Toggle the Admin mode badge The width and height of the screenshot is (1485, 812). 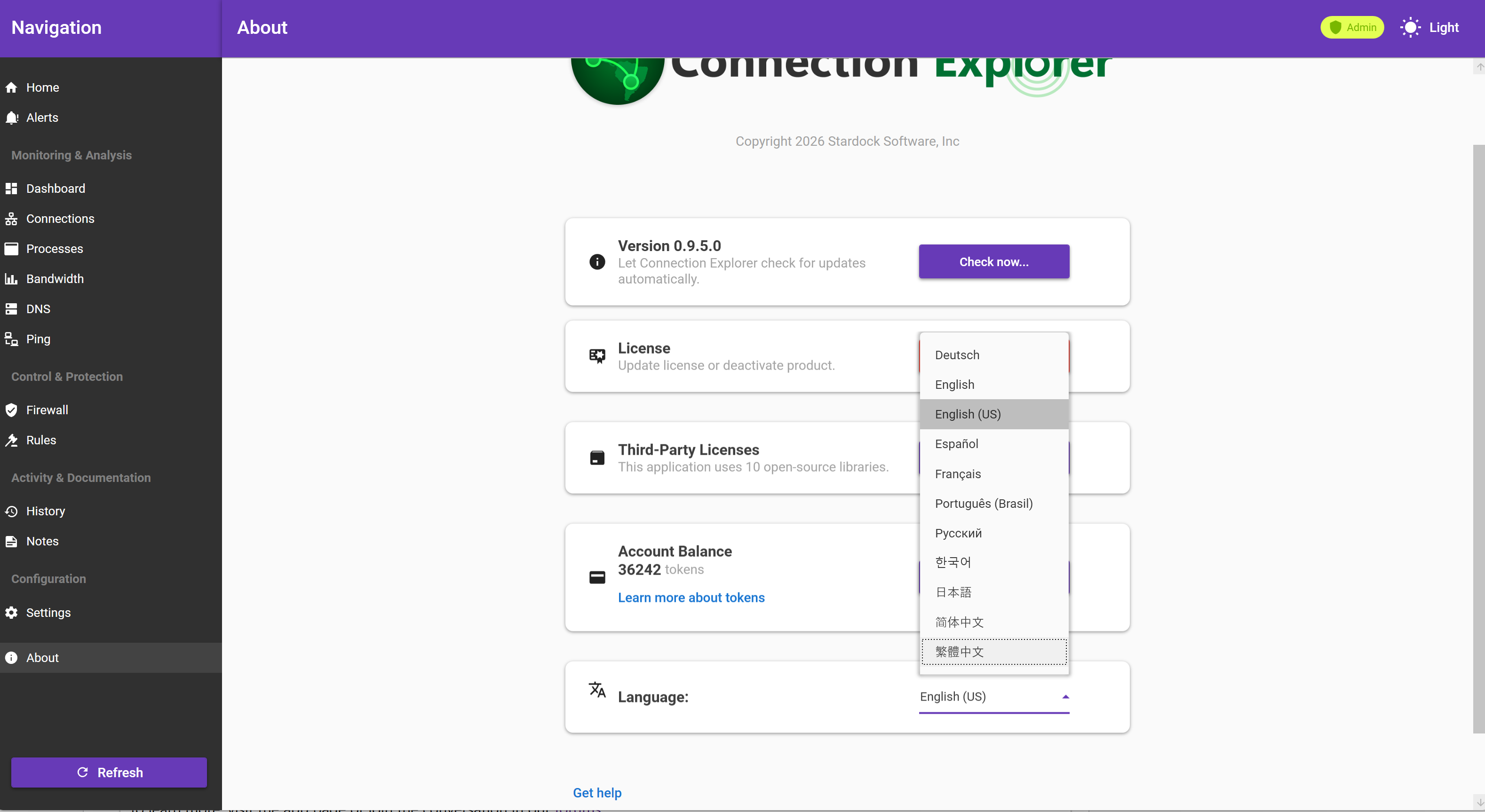point(1352,28)
